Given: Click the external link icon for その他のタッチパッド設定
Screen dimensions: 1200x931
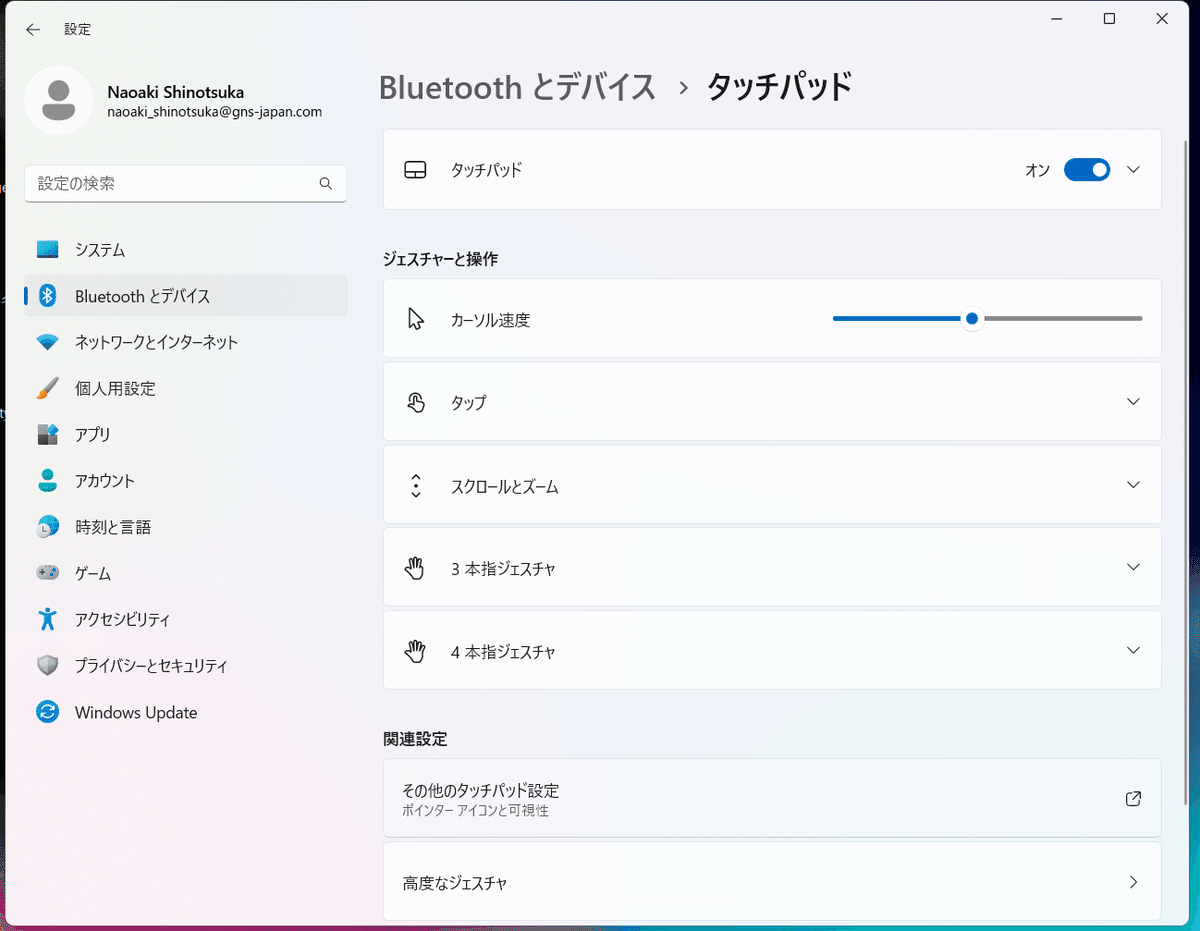Looking at the screenshot, I should [x=1133, y=799].
